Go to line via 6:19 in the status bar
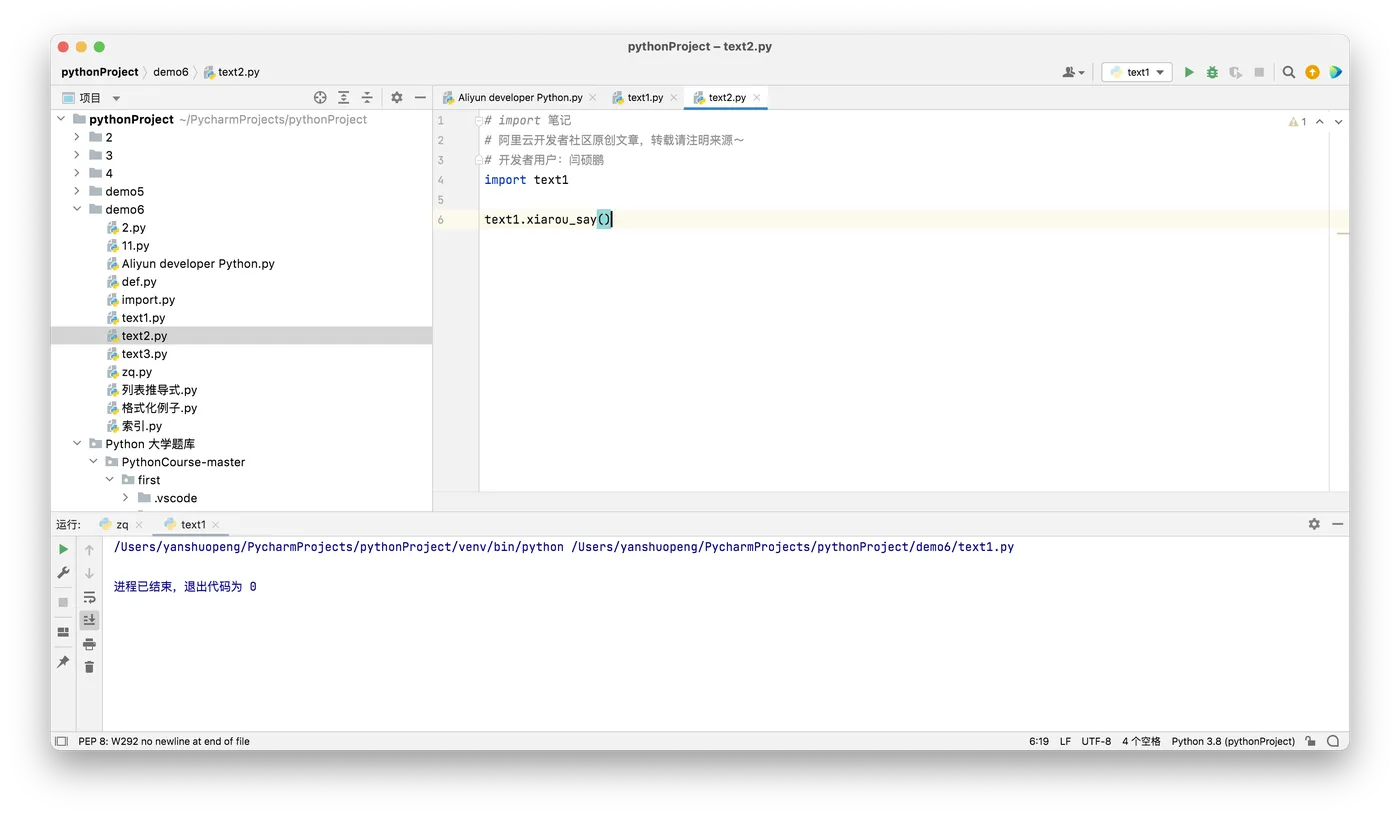This screenshot has width=1400, height=817. click(x=1039, y=741)
